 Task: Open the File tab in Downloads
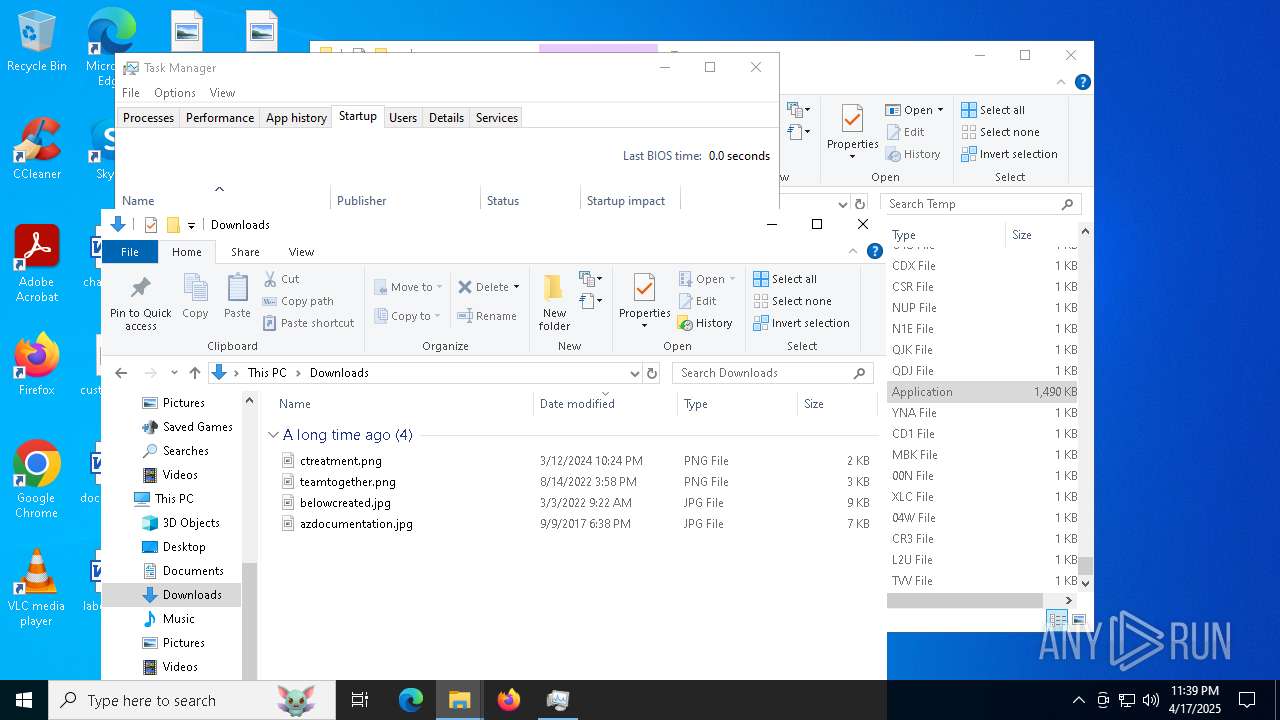coord(130,252)
